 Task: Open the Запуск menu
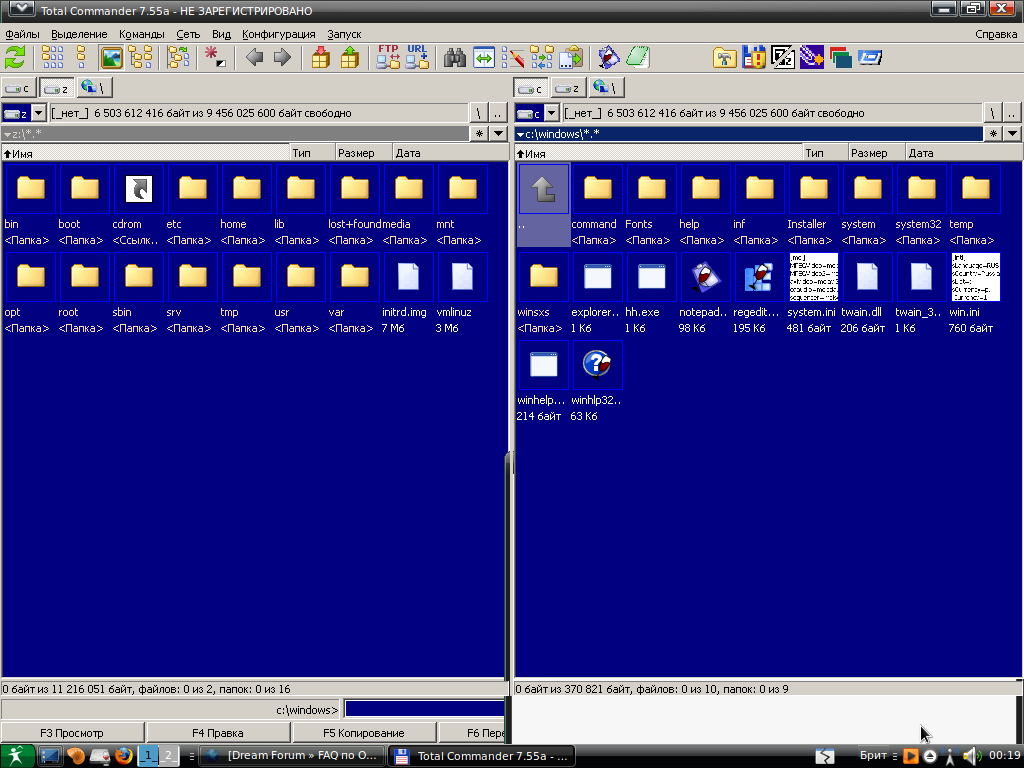pyautogui.click(x=344, y=34)
